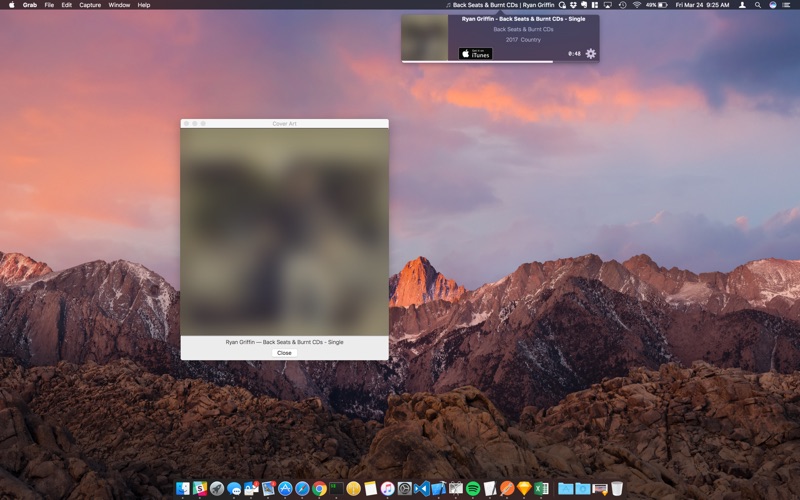800x500 pixels.
Task: Launch Google Chrome from the Dock
Action: point(319,488)
